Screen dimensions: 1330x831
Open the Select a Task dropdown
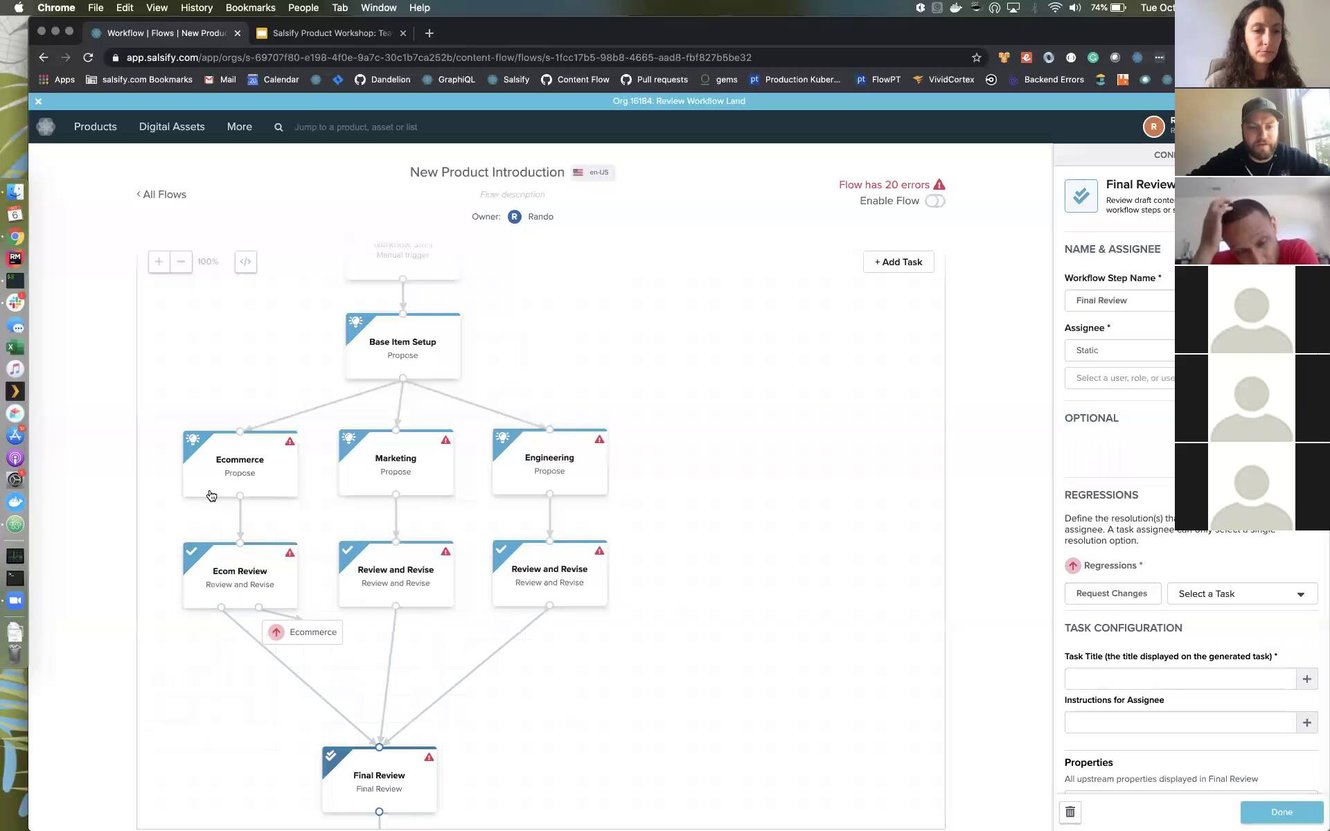point(1241,594)
